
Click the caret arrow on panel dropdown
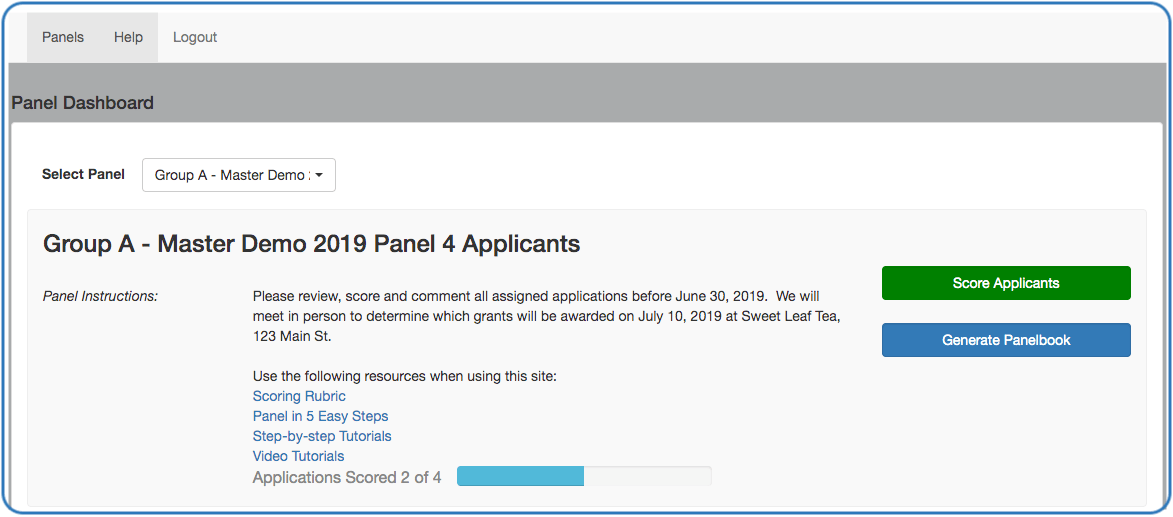click(319, 176)
